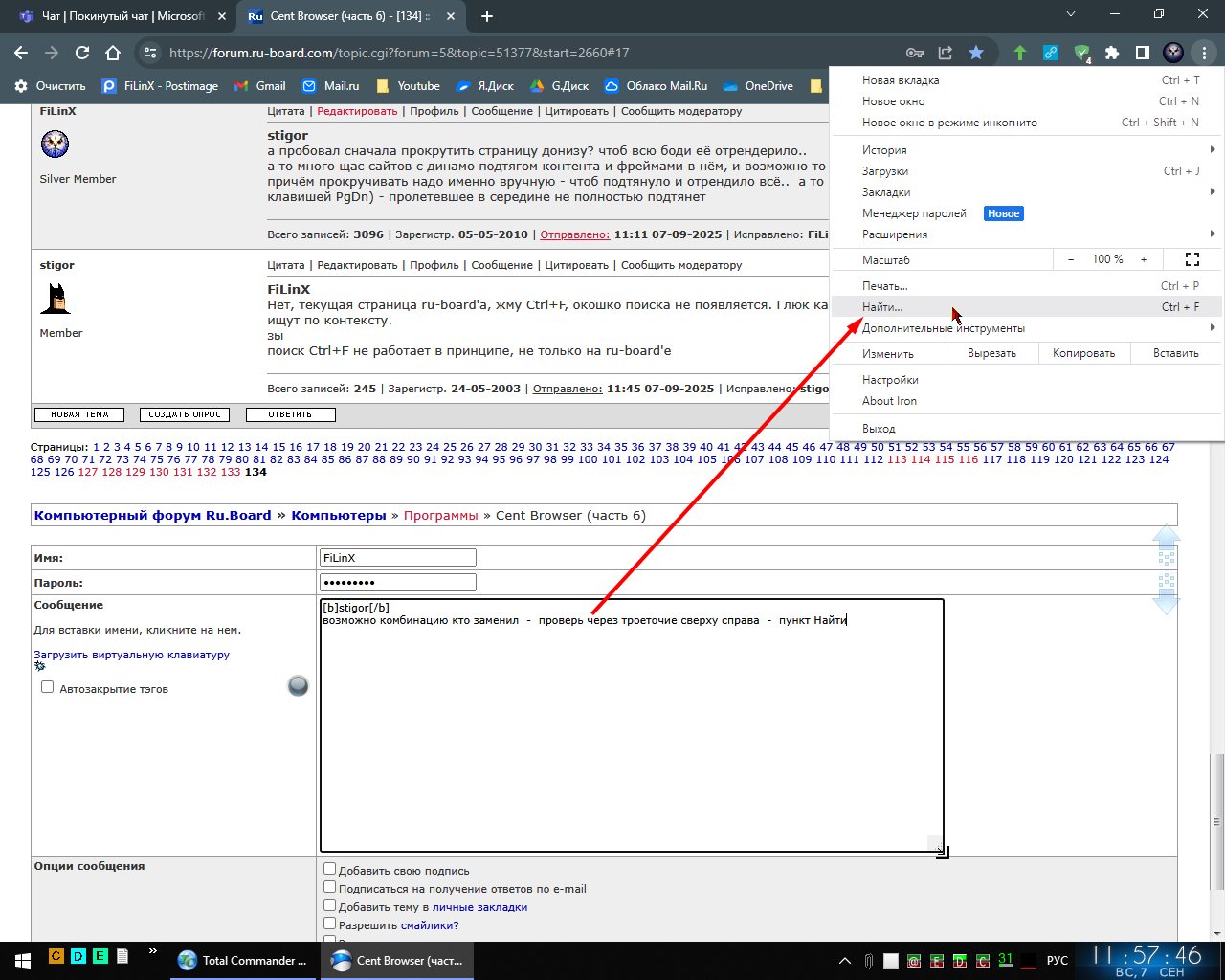Screen dimensions: 1225x980
Task: Click the upper page-scroll arrows icon
Action: [1166, 546]
